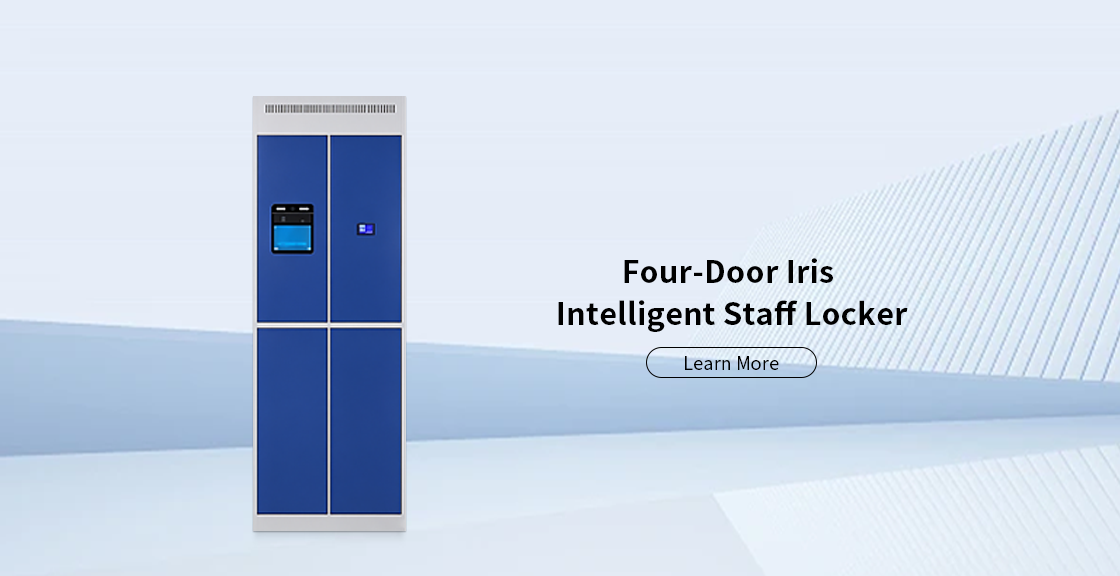Click the blue scanning screen of the iris module

[292, 237]
